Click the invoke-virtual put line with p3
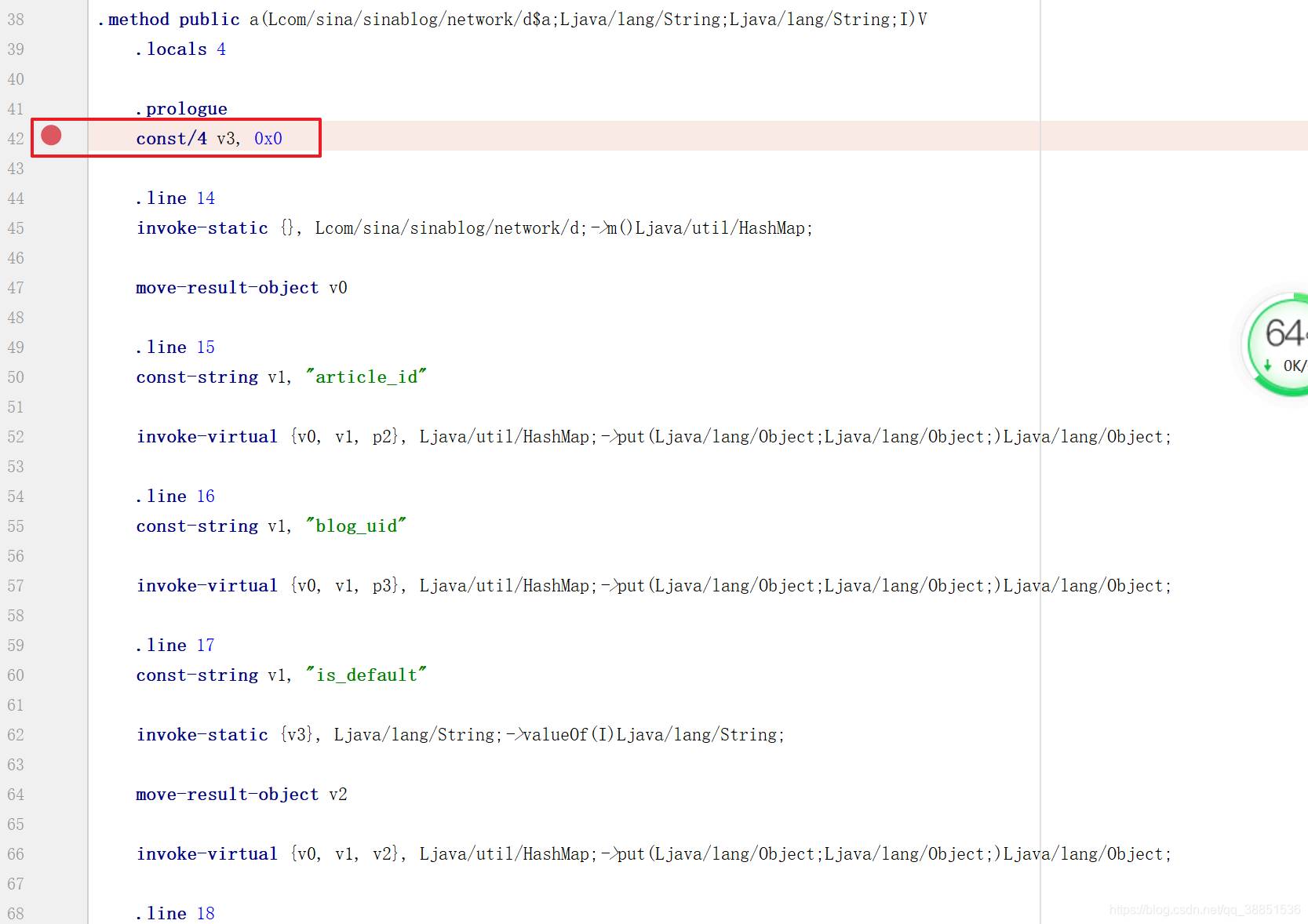Viewport: 1308px width, 924px height. (x=654, y=586)
